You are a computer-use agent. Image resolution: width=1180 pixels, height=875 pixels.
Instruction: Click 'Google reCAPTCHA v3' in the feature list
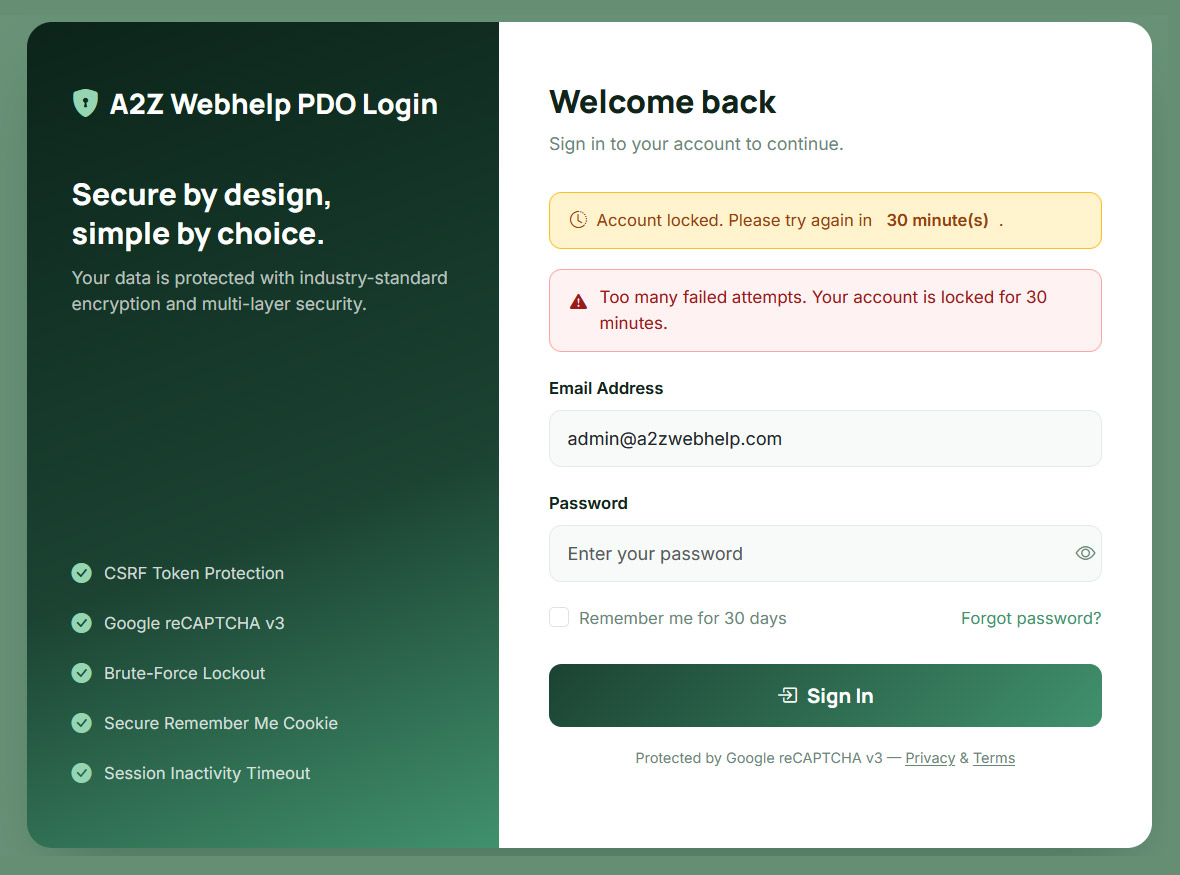(194, 623)
